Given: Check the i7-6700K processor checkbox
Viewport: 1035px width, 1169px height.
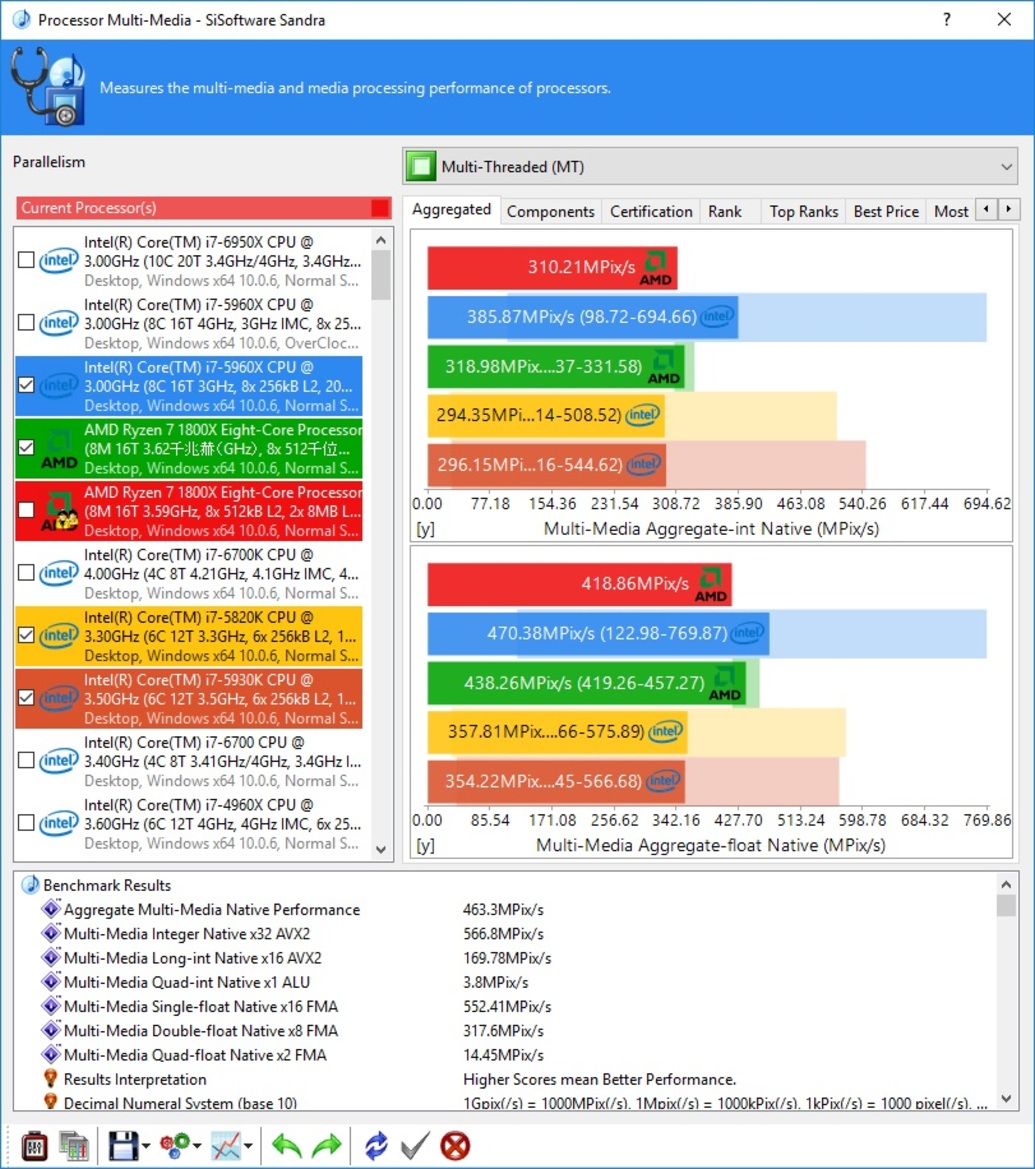Looking at the screenshot, I should point(26,573).
